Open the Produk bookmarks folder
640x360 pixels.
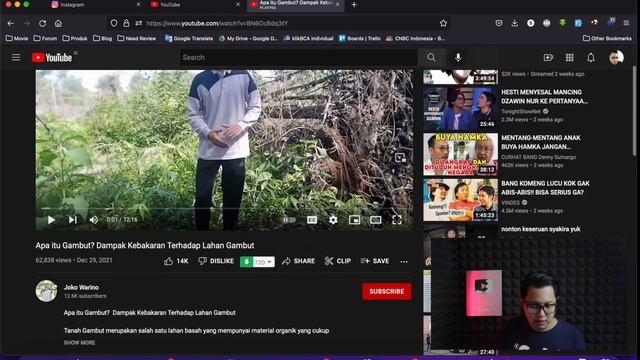click(75, 38)
